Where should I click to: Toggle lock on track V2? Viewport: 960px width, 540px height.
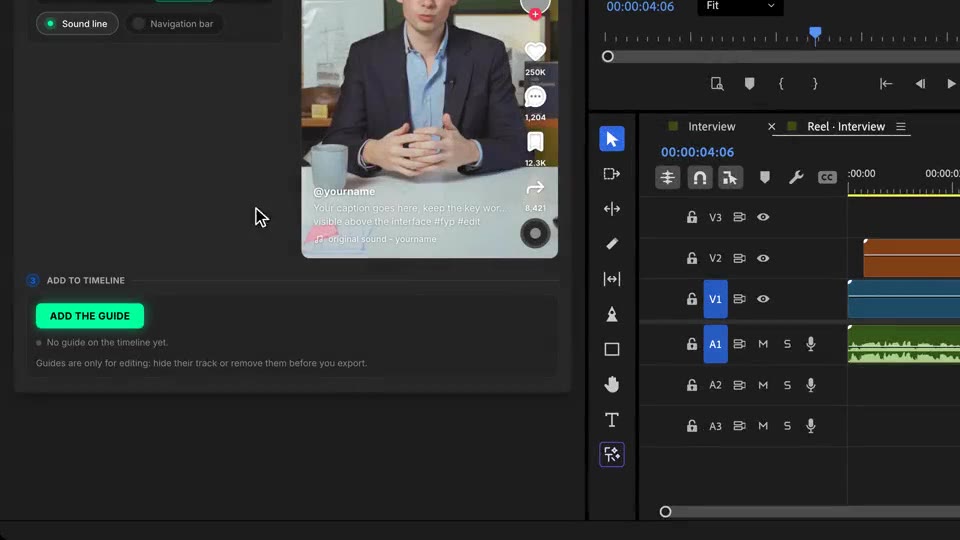point(692,258)
